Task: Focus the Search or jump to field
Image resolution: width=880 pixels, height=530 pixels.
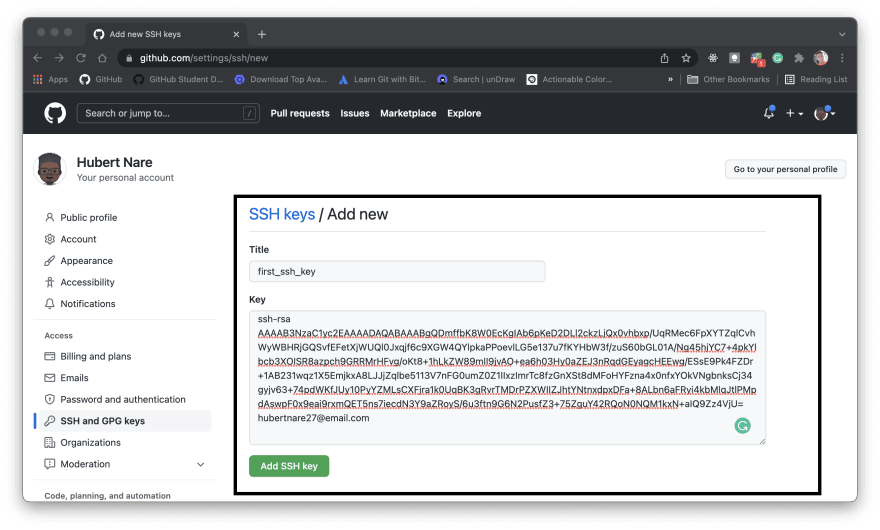Action: pyautogui.click(x=168, y=113)
